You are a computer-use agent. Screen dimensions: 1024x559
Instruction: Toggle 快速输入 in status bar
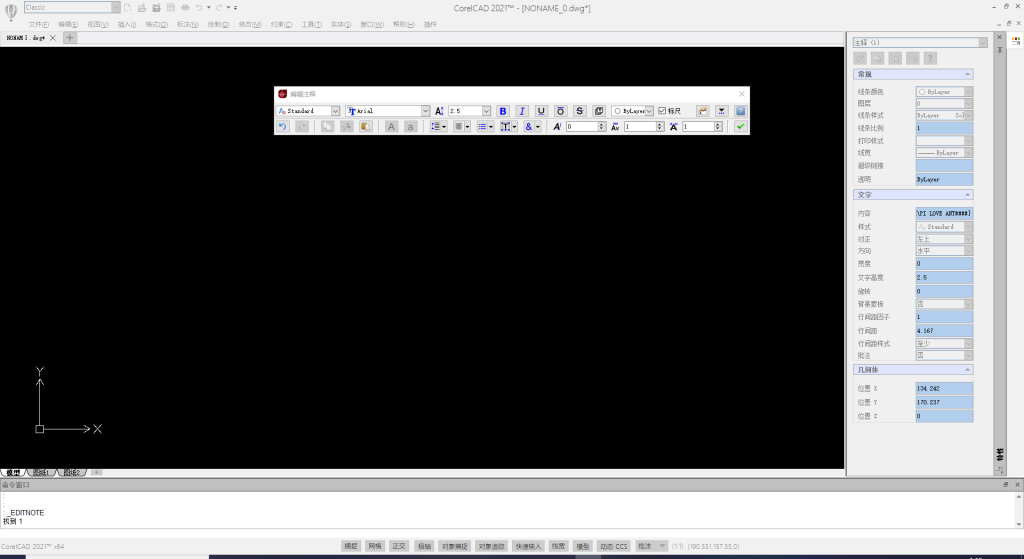click(528, 546)
